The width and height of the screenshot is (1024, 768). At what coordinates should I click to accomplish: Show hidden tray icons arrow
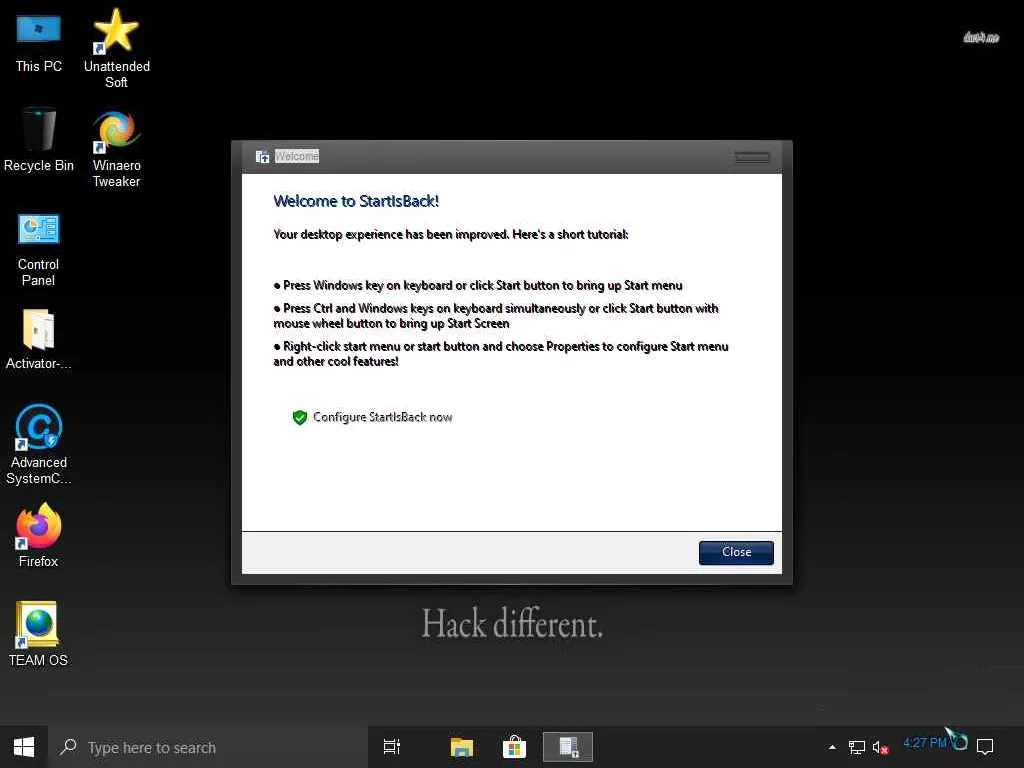click(832, 747)
